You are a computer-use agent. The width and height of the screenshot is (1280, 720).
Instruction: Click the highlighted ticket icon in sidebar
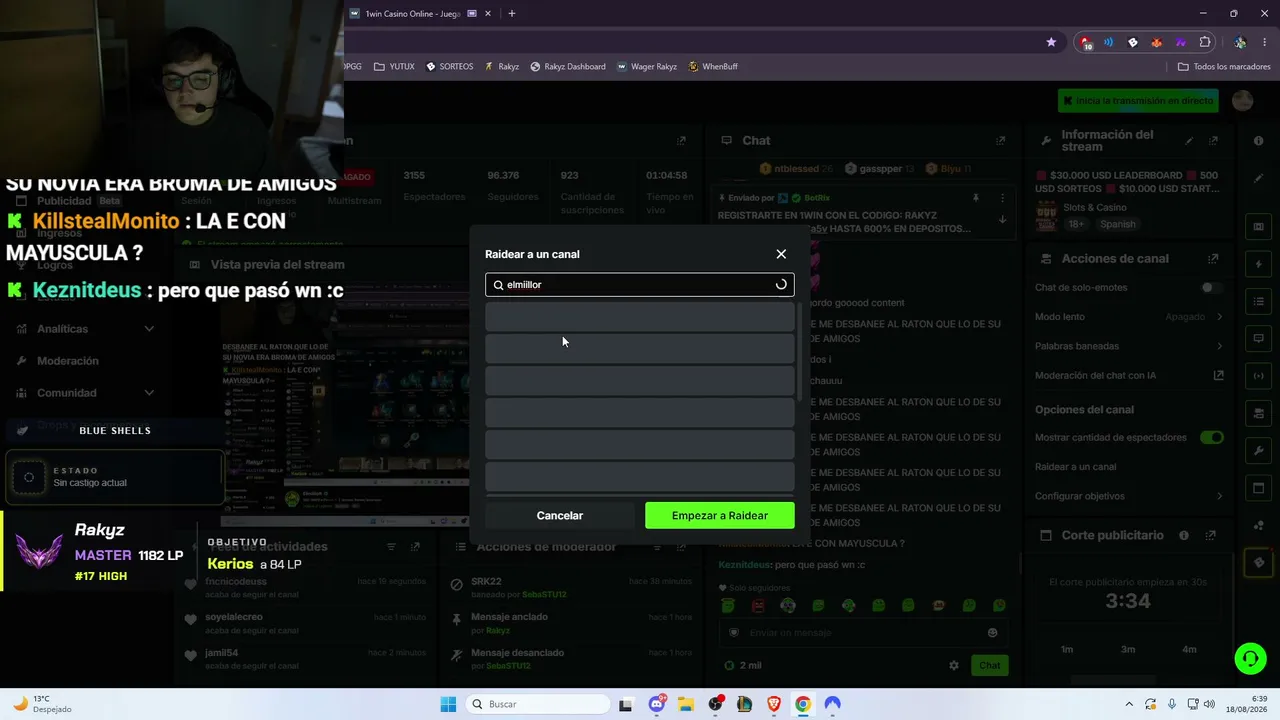(x=1258, y=563)
